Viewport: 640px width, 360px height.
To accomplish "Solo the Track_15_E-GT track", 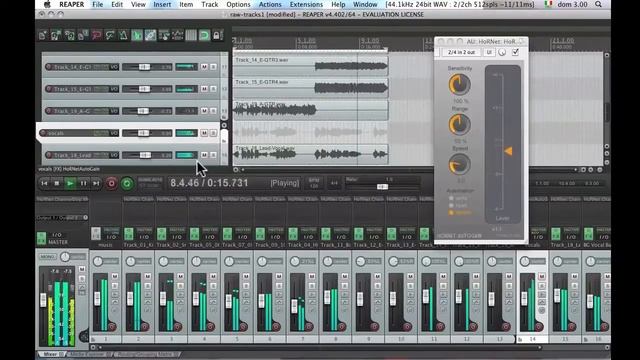I will 213,89.
